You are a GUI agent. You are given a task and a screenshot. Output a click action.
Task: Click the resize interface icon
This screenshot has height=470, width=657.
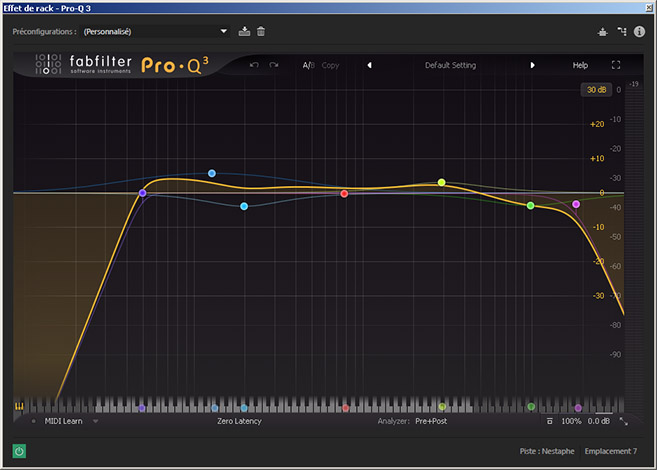click(x=623, y=421)
